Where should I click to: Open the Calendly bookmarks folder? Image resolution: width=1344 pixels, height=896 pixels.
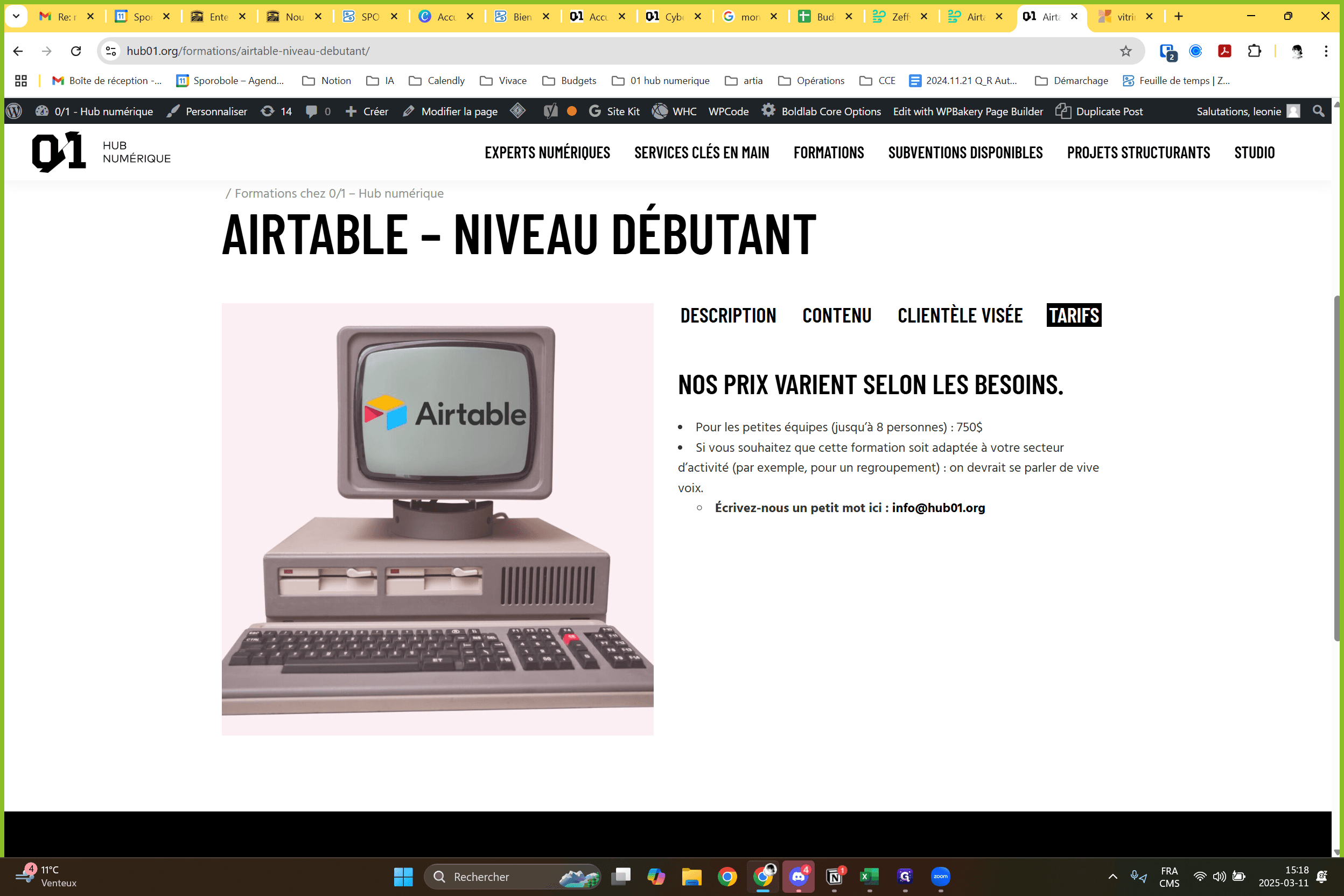(437, 81)
